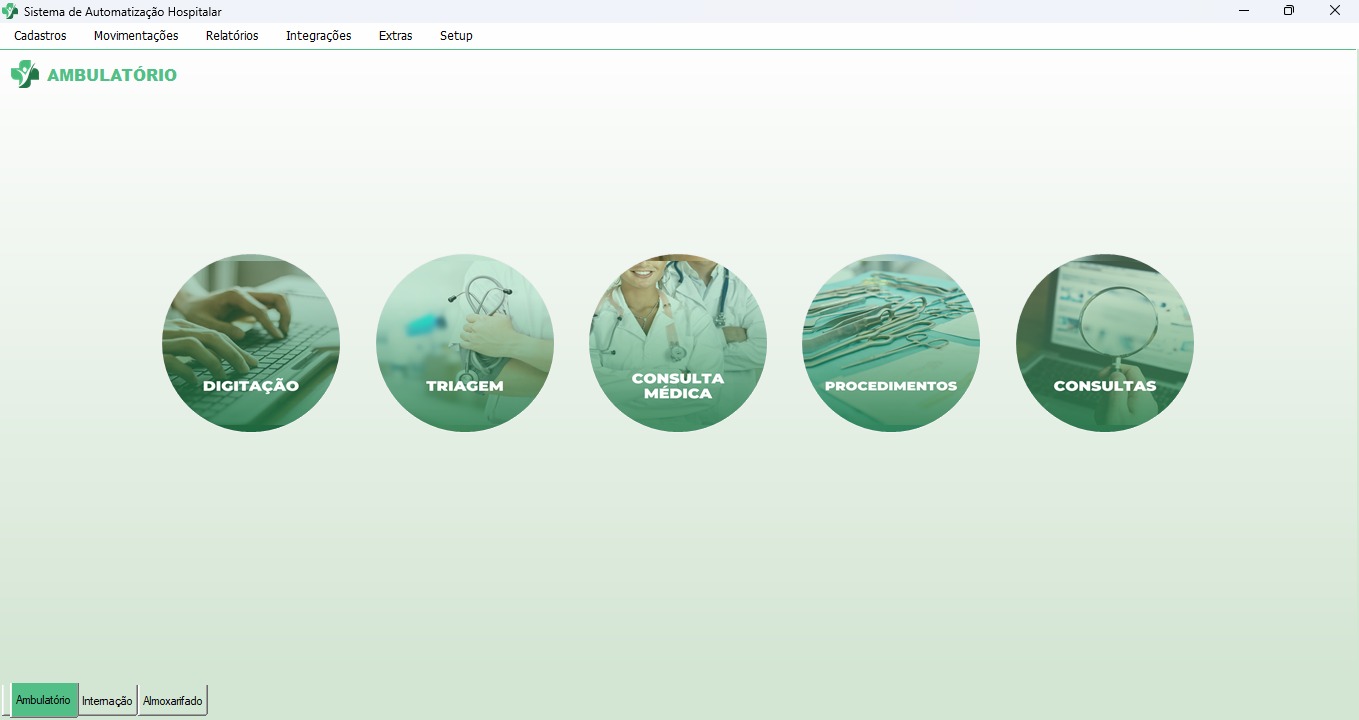This screenshot has height=720, width=1359.
Task: Click the AMBULATÓRIO heading text
Action: 112,75
